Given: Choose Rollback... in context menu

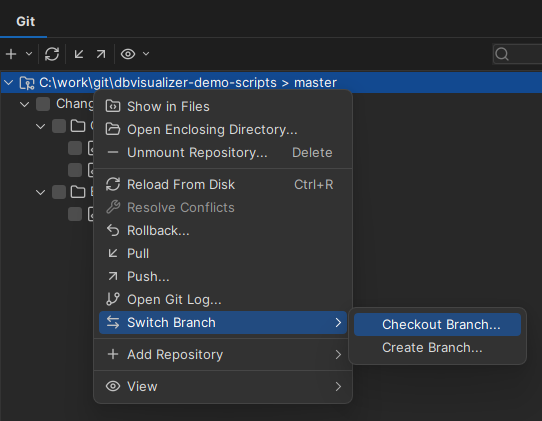Looking at the screenshot, I should (x=223, y=231).
